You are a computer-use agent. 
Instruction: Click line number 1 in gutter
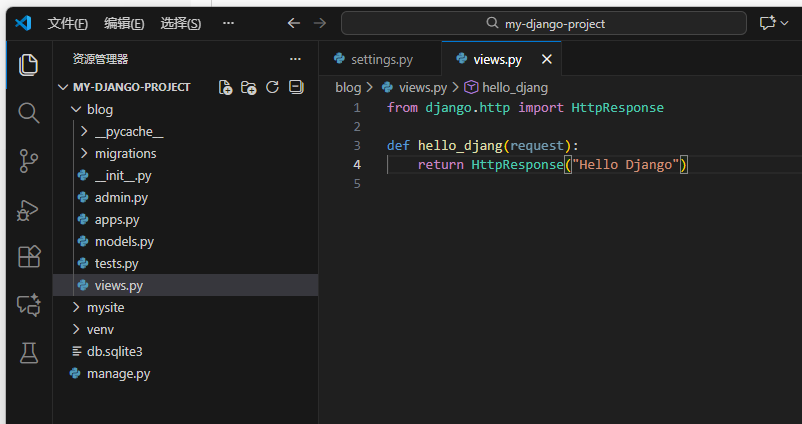(357, 108)
